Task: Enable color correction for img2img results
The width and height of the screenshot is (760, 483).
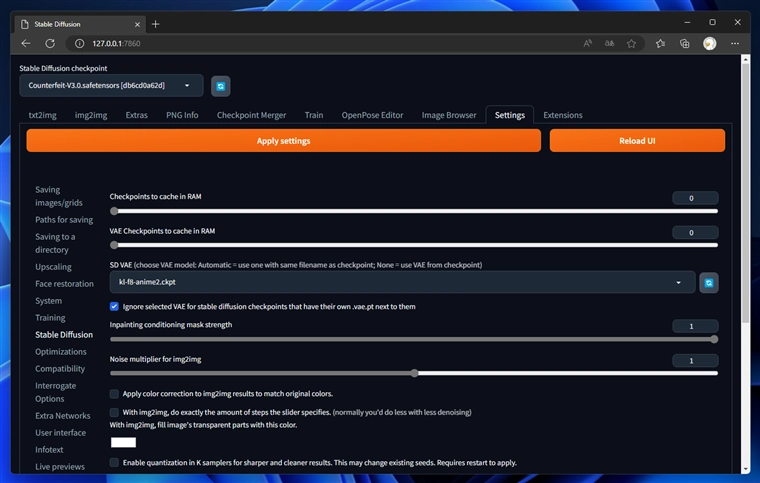Action: coord(114,393)
